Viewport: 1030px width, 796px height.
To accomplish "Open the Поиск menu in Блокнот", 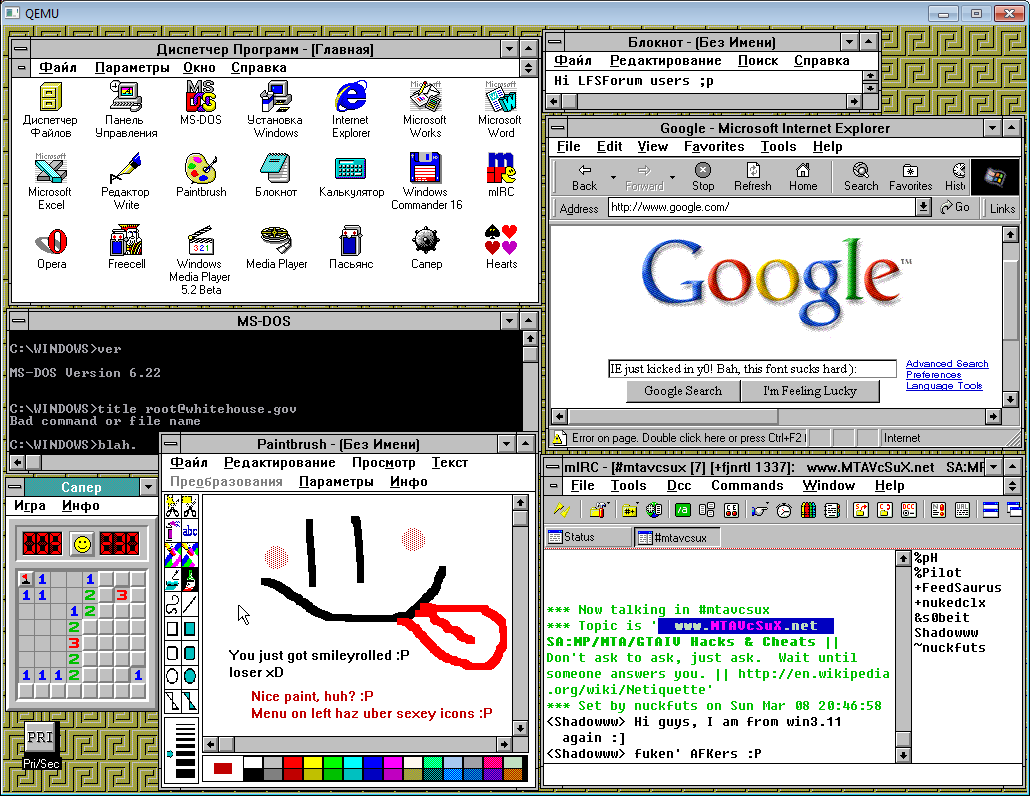I will point(757,60).
